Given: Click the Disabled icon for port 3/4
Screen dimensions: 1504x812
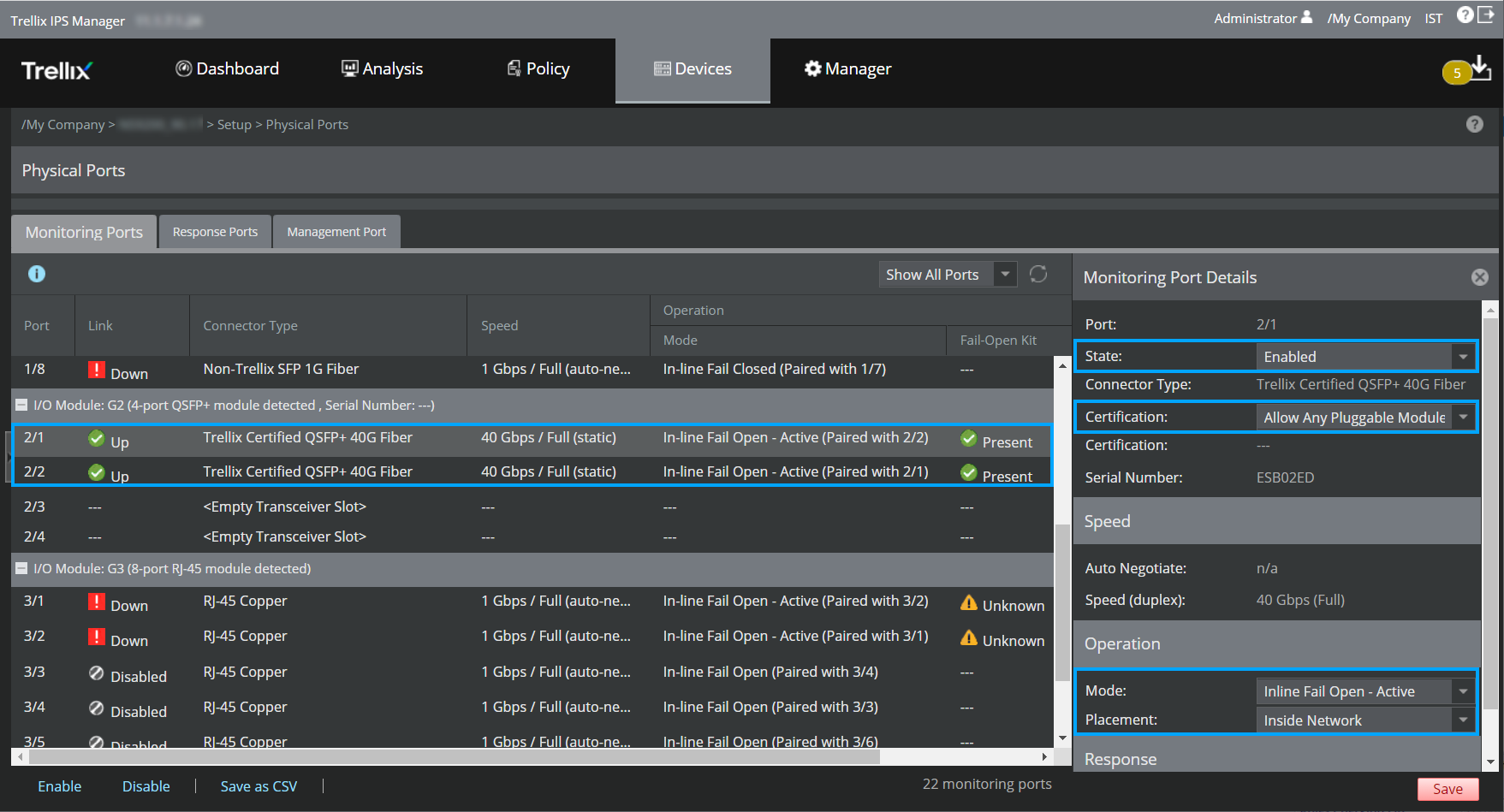Looking at the screenshot, I should coord(97,708).
